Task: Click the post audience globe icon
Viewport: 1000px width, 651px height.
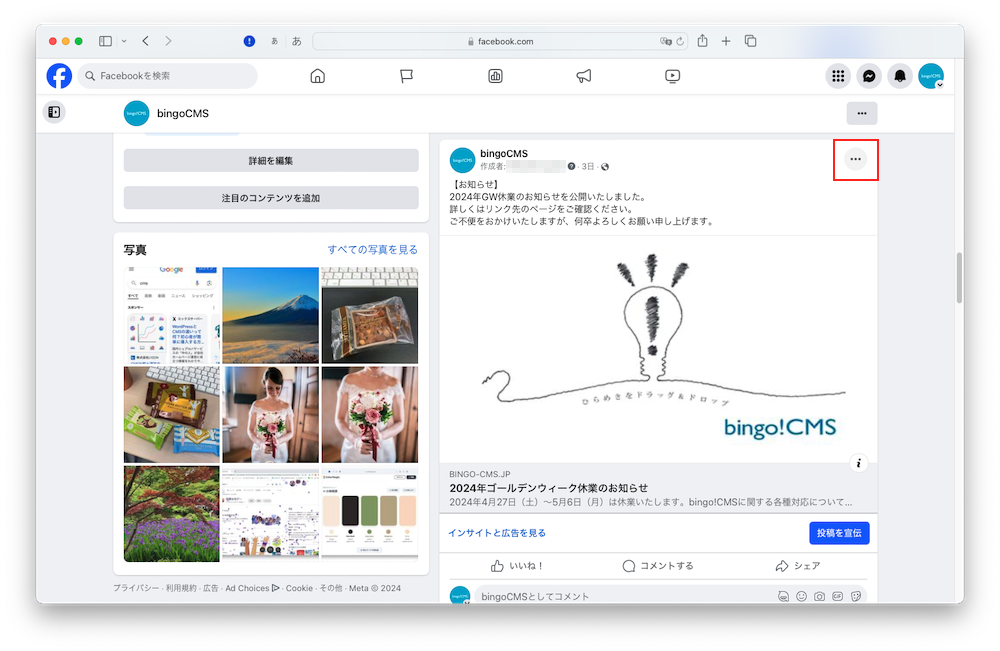Action: [x=605, y=167]
